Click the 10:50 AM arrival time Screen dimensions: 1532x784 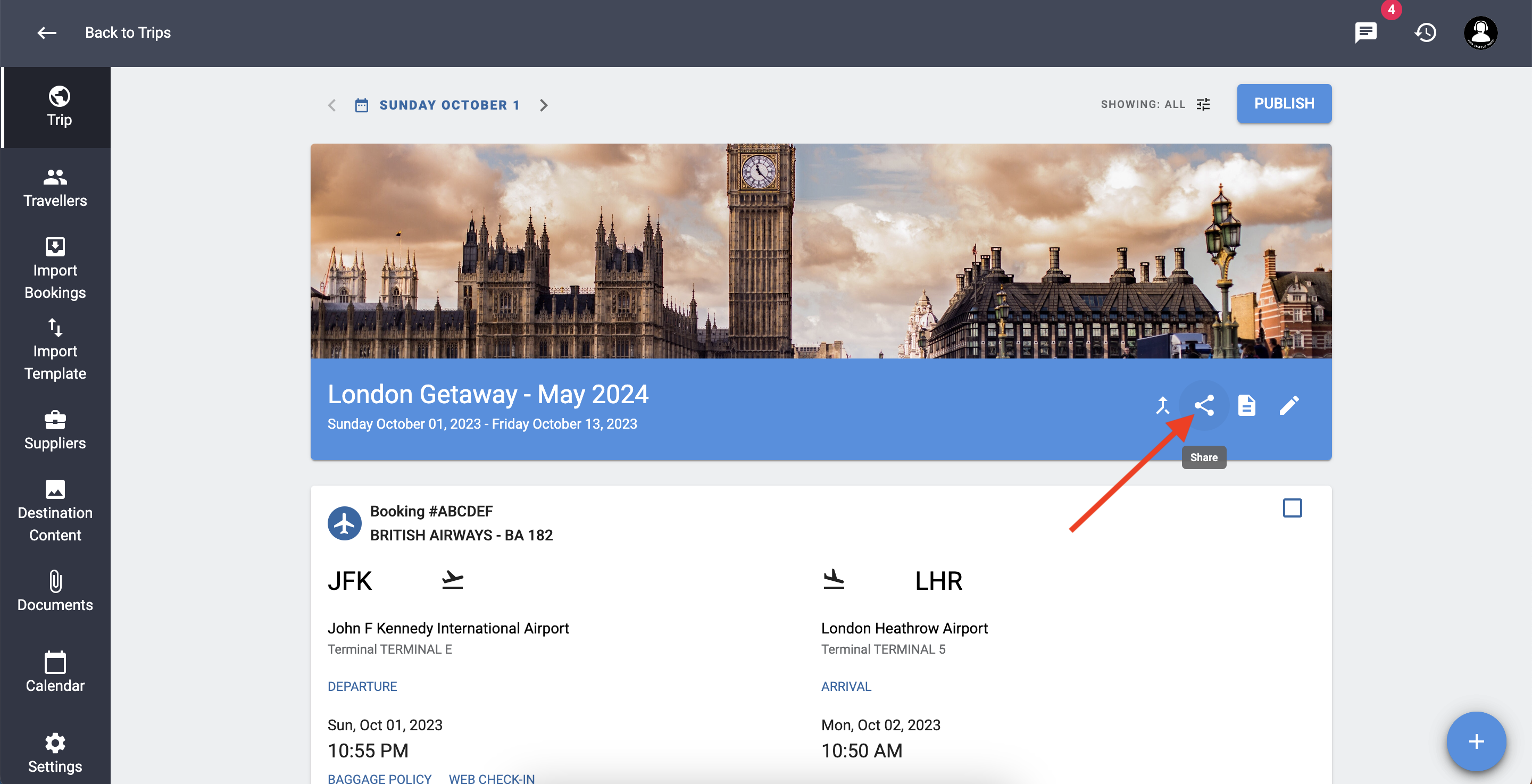(862, 750)
